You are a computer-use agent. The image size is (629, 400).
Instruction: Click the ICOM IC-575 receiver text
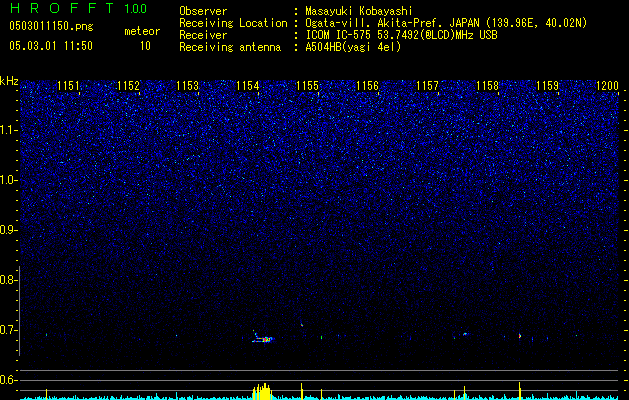click(401, 35)
